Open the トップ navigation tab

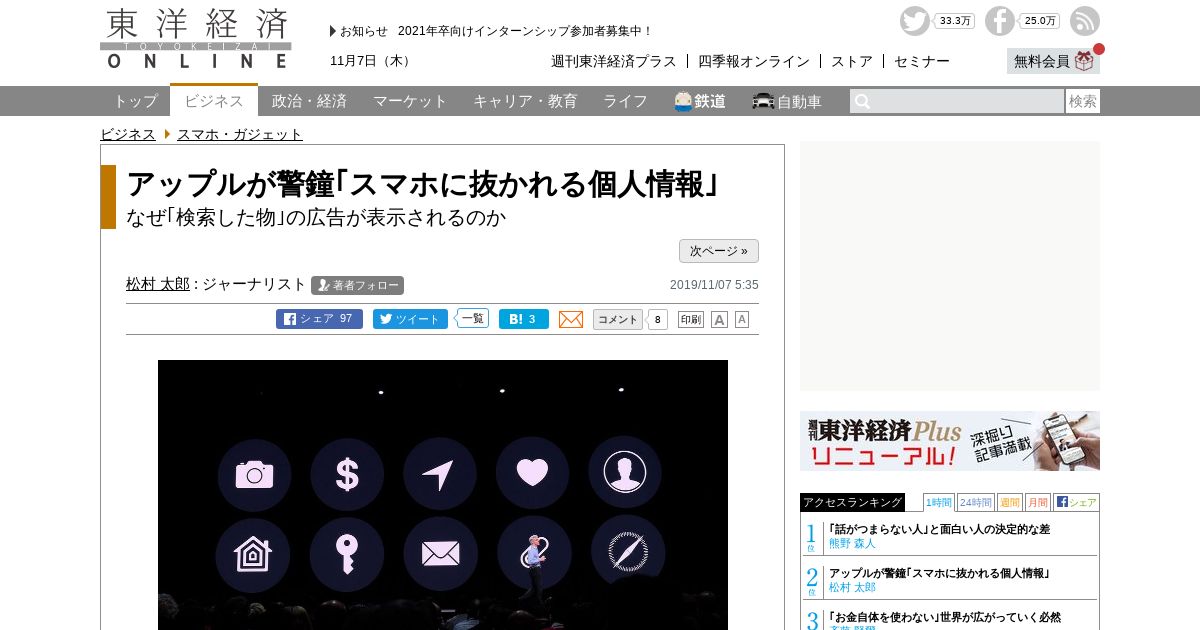pos(135,101)
